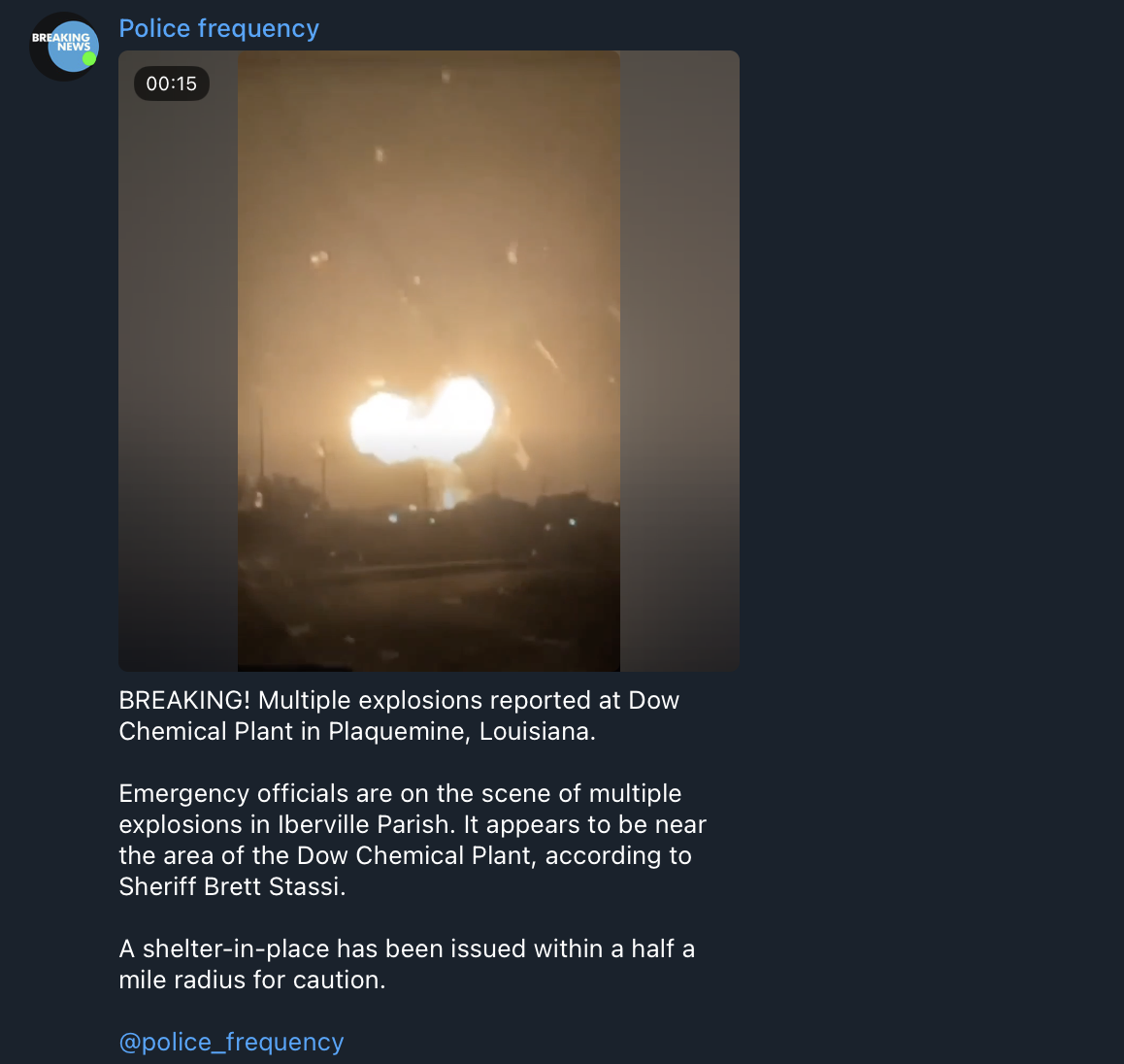
Task: Click the 'mile radius for caution' text
Action: point(251,981)
